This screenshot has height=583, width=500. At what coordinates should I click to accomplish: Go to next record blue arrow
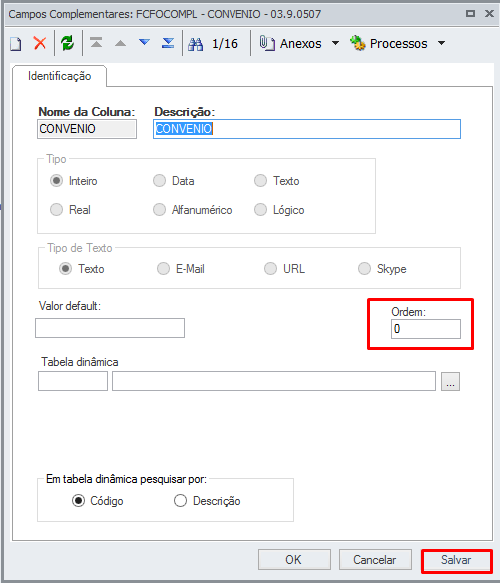click(x=144, y=43)
